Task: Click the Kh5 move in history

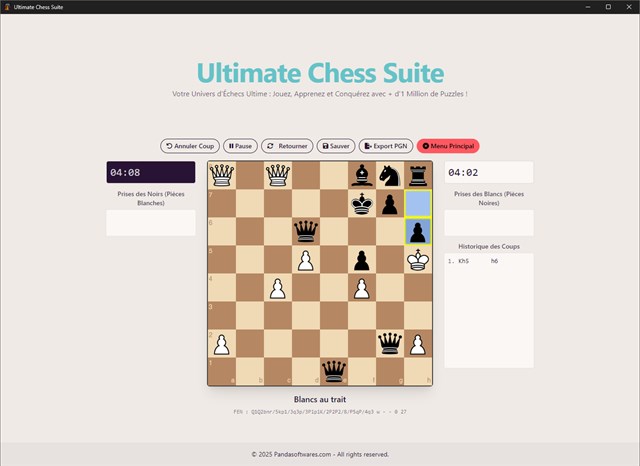Action: [463, 261]
